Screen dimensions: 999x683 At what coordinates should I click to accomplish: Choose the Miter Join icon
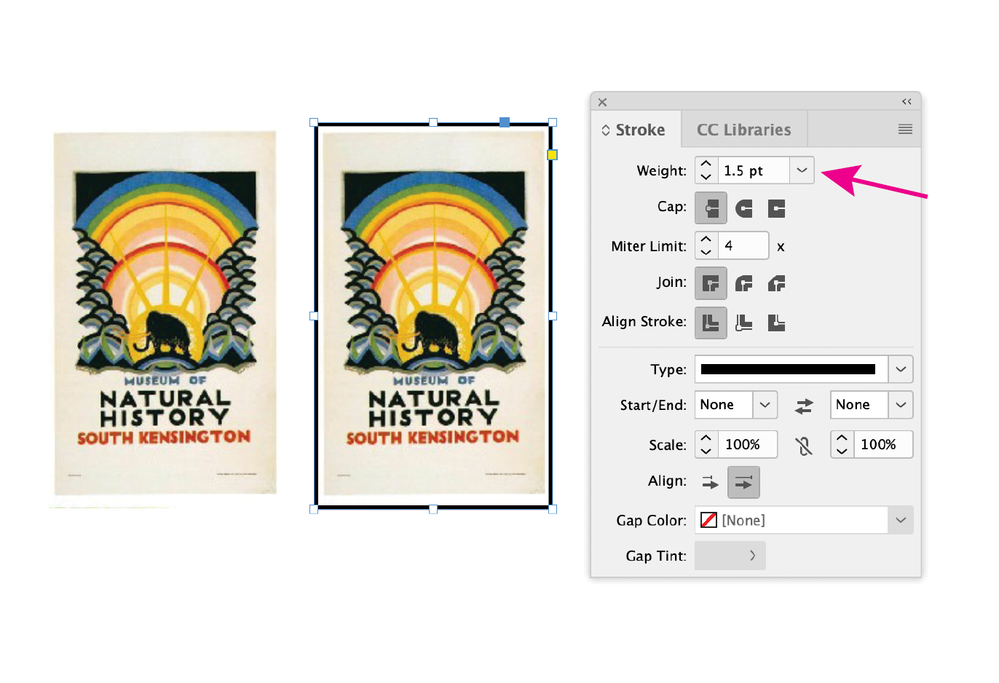[710, 284]
